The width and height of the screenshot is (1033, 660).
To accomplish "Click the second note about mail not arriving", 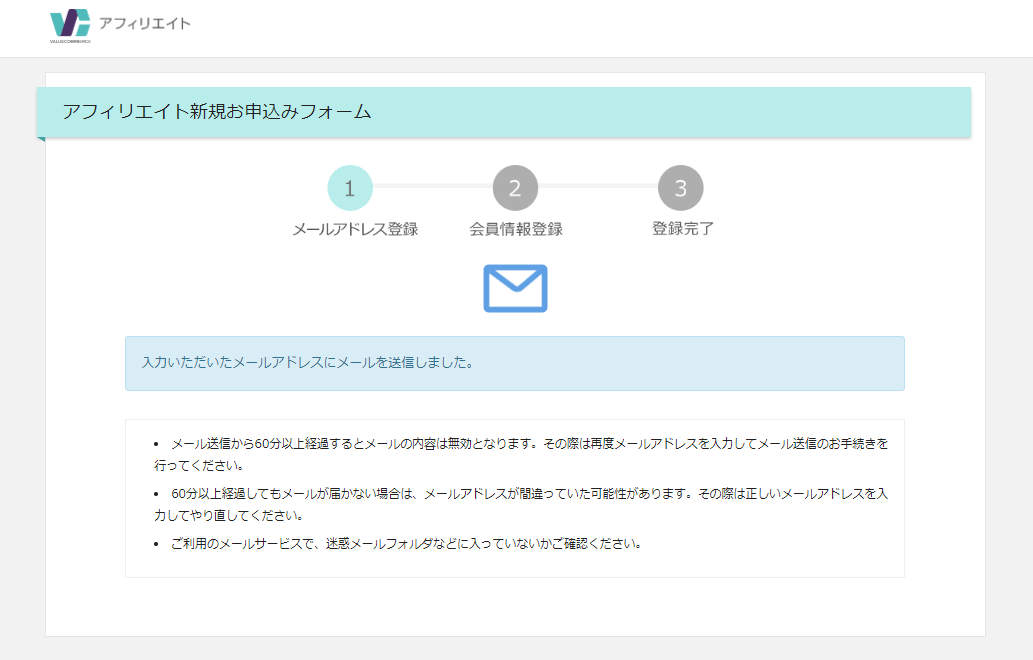I will 520,505.
